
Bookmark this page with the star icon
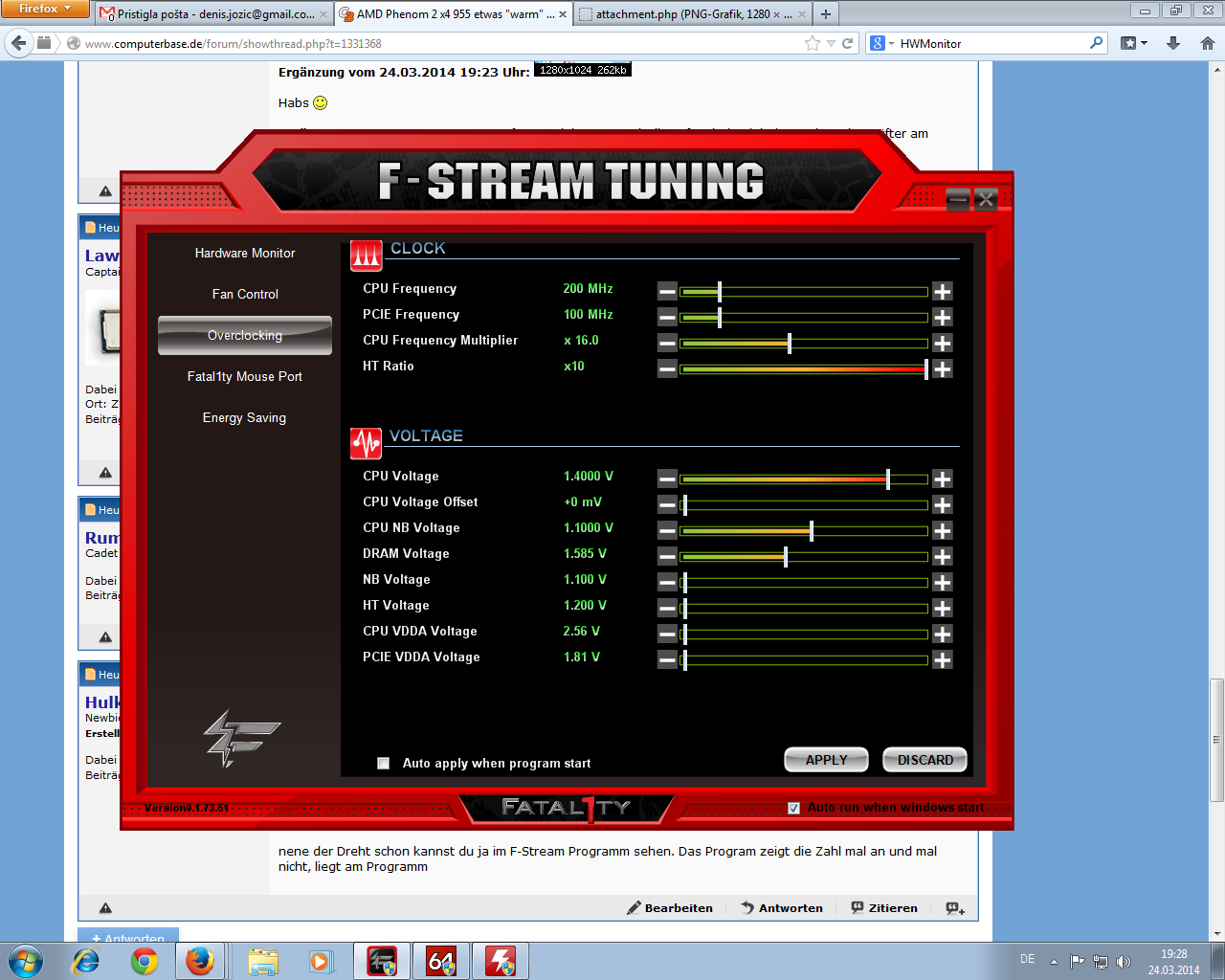[x=813, y=43]
